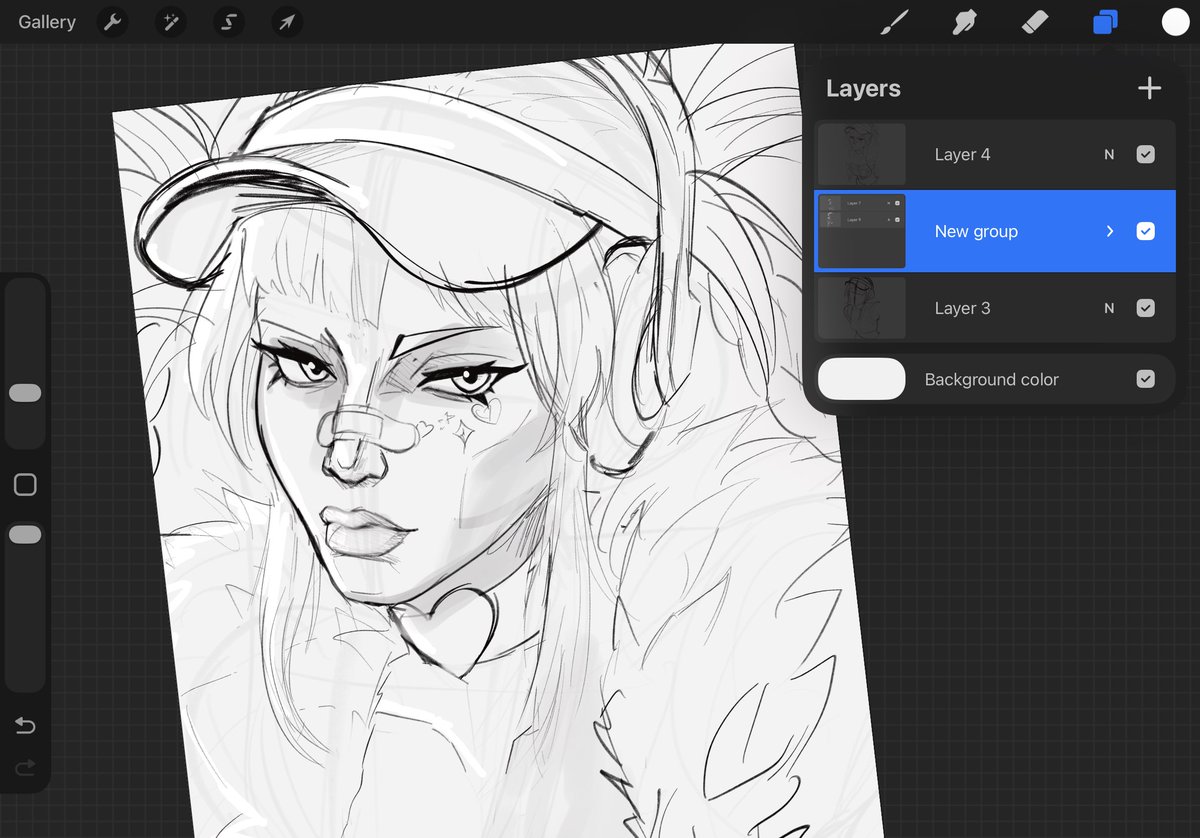The height and width of the screenshot is (838, 1200).
Task: Uncheck the Background color layer visibility
Action: tap(1146, 378)
